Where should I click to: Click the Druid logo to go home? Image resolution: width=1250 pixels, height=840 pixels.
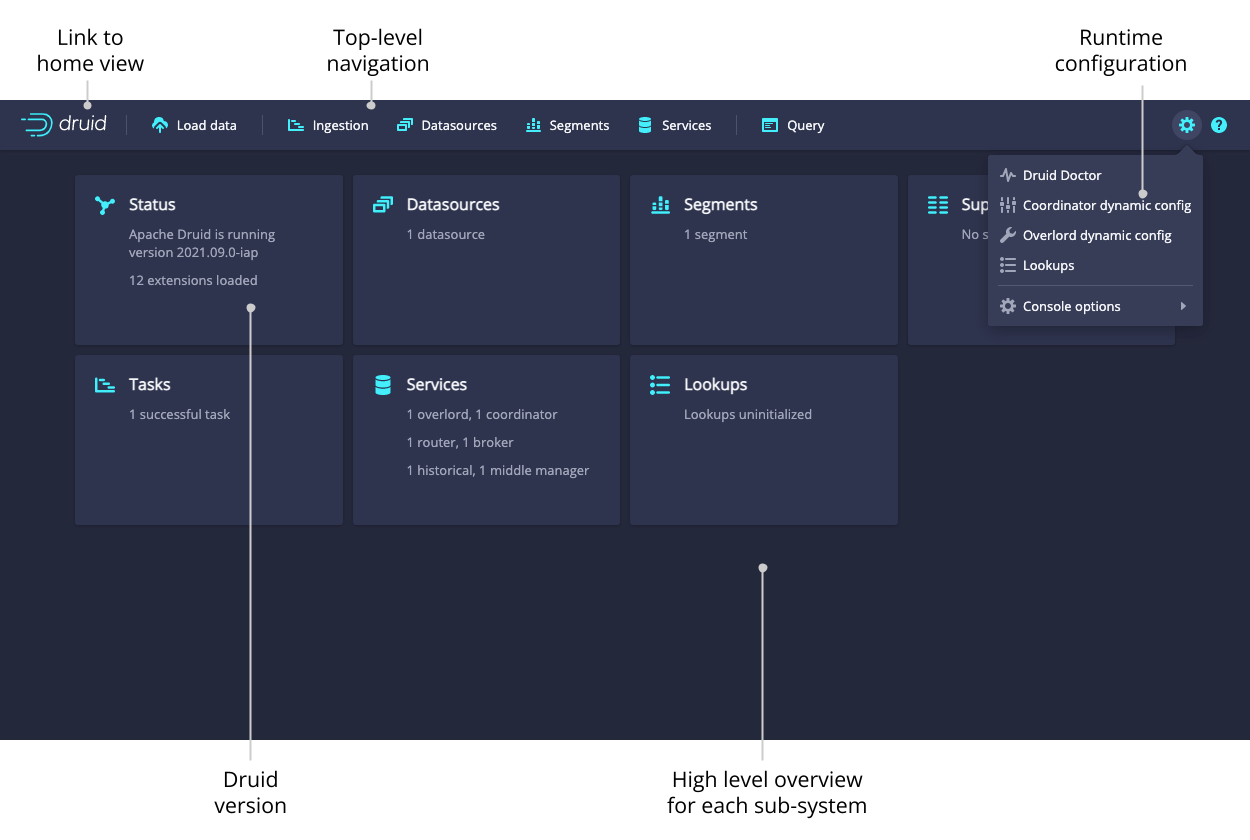[x=64, y=125]
